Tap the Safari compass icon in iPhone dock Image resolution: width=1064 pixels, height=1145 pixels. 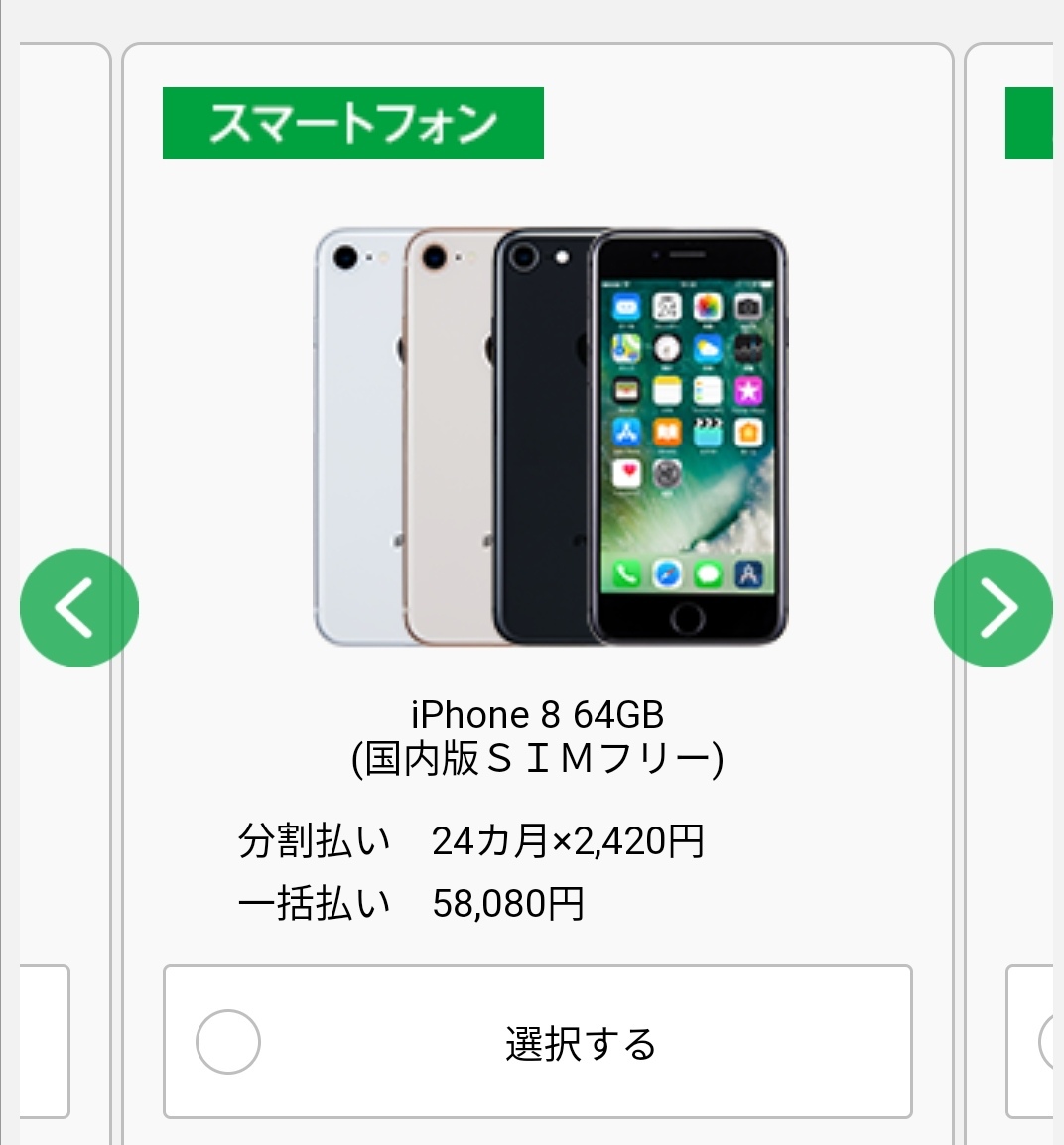click(x=667, y=574)
